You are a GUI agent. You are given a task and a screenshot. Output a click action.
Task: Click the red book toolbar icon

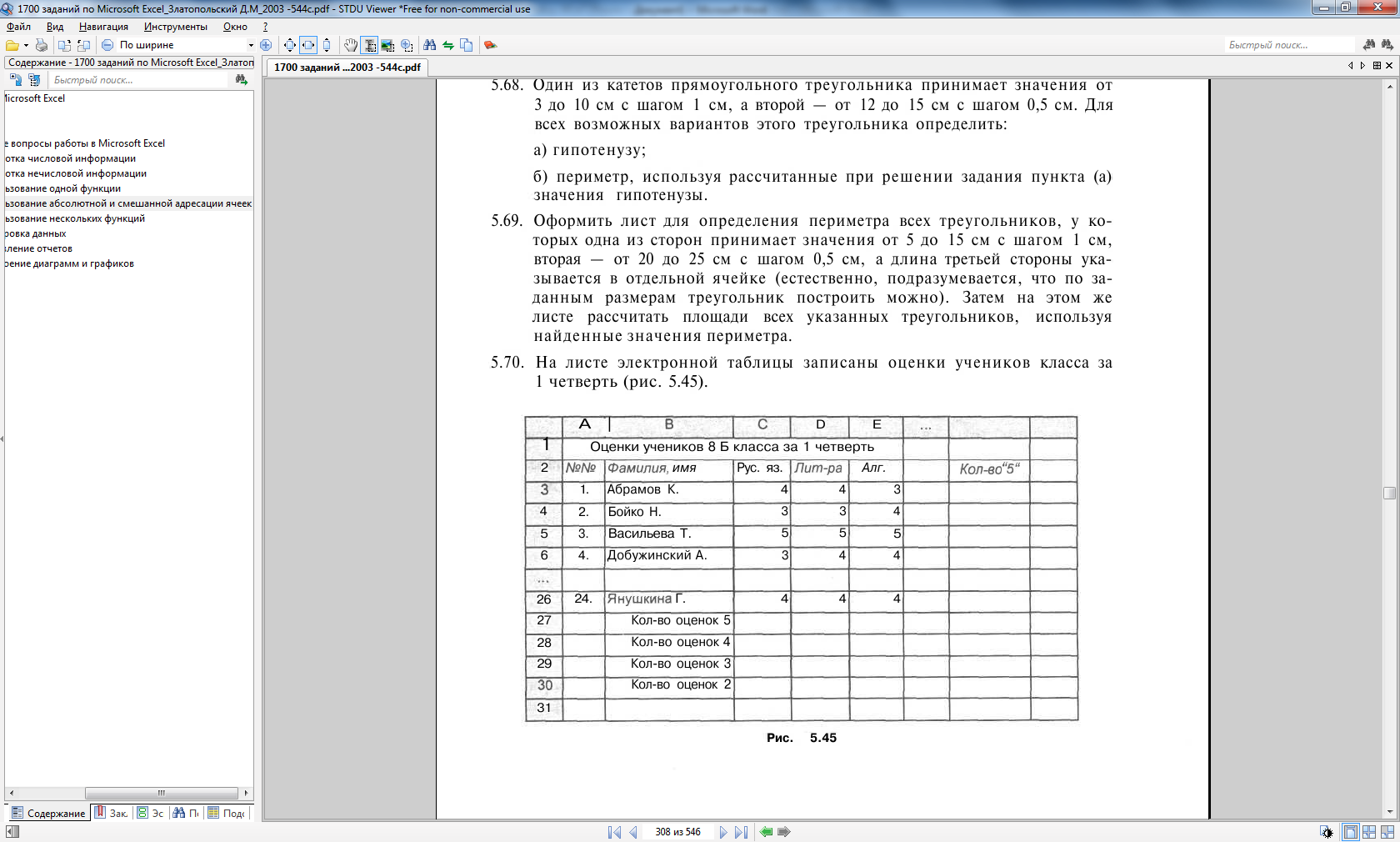click(x=490, y=45)
